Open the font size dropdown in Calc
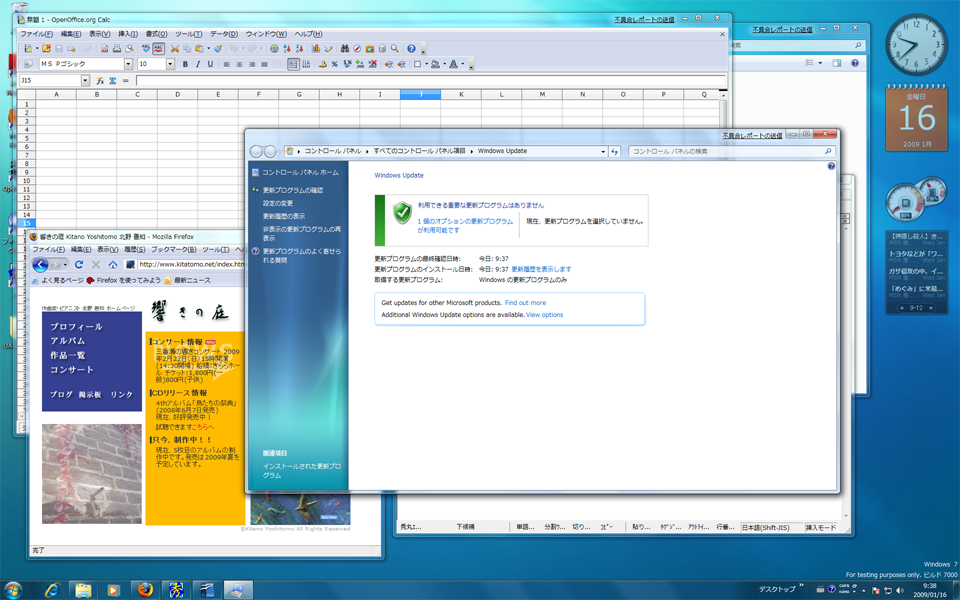Image resolution: width=960 pixels, height=600 pixels. (x=170, y=64)
